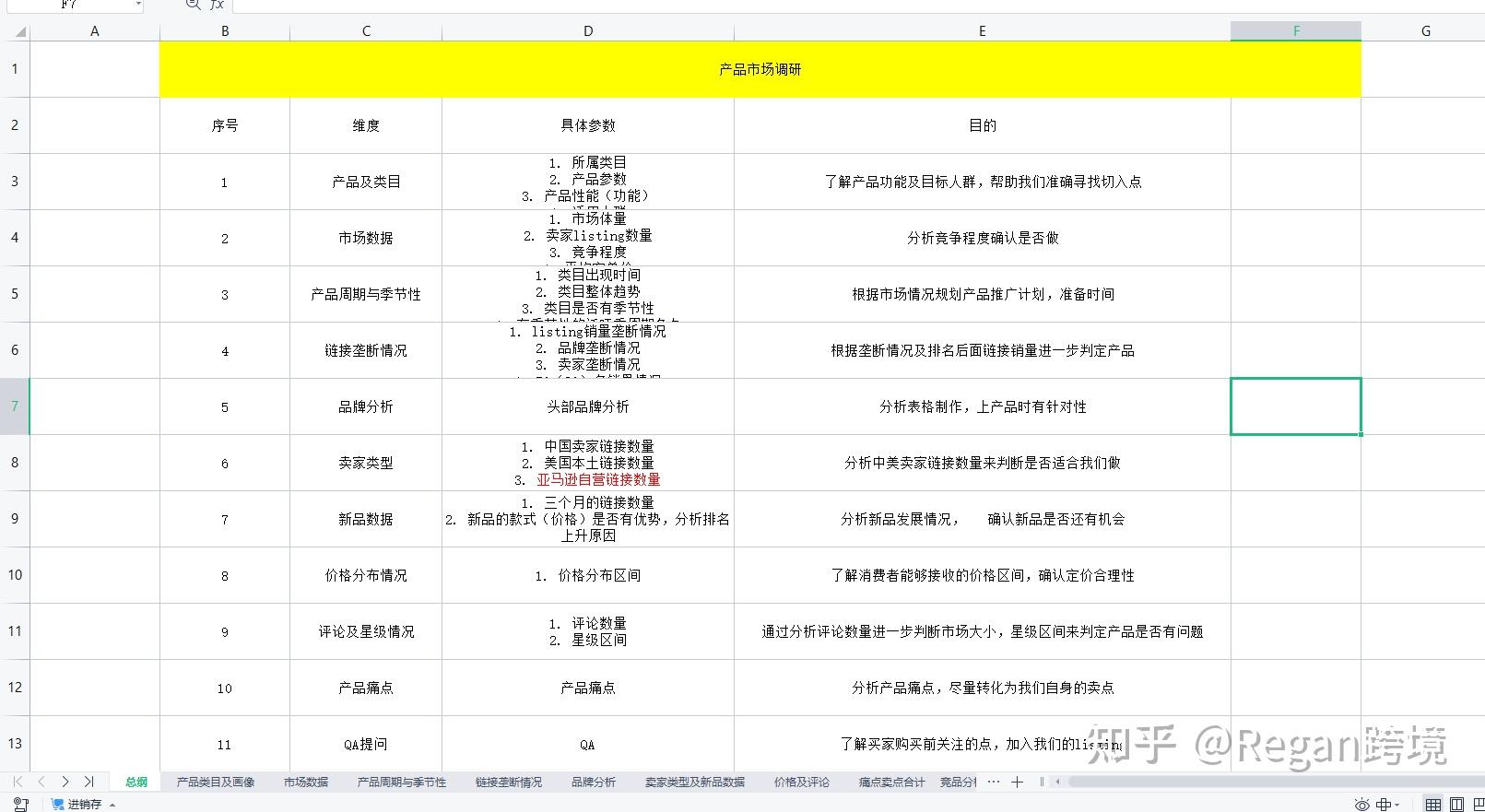Click the 具体参数 header cell
This screenshot has width=1485, height=812.
point(588,125)
